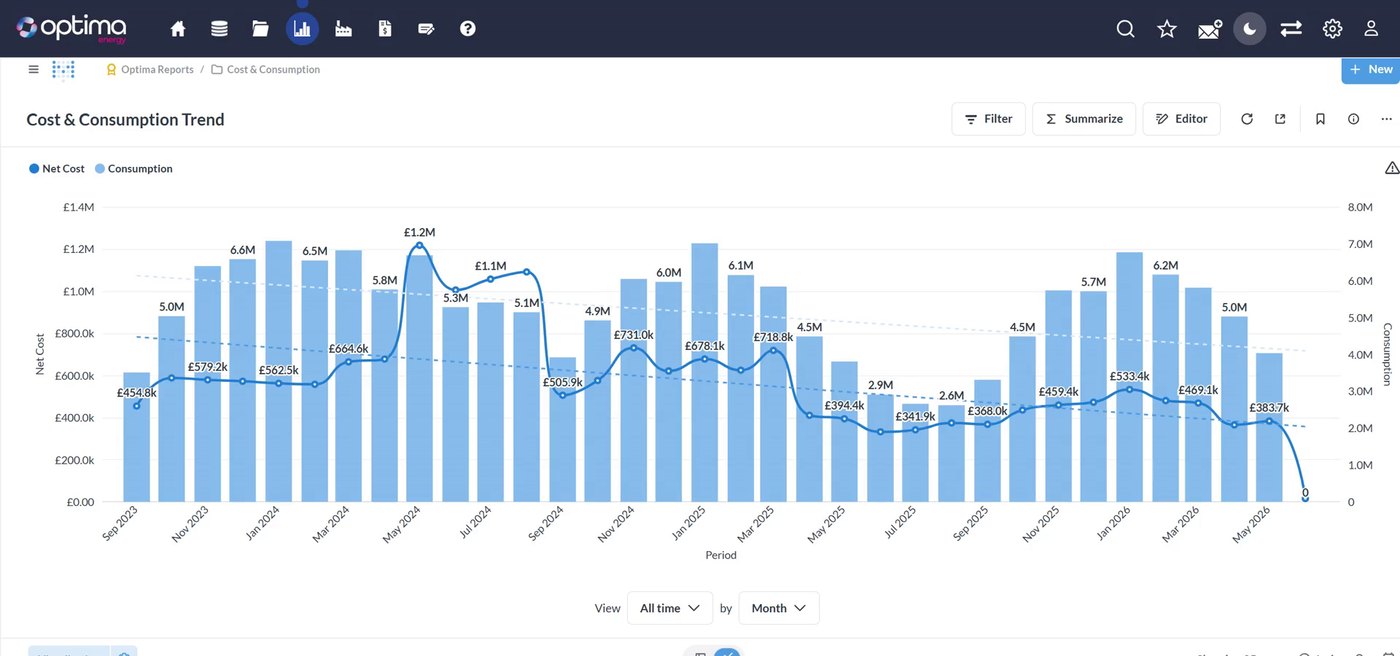This screenshot has height=656, width=1400.
Task: Toggle the Consumption series in legend
Action: coord(134,169)
